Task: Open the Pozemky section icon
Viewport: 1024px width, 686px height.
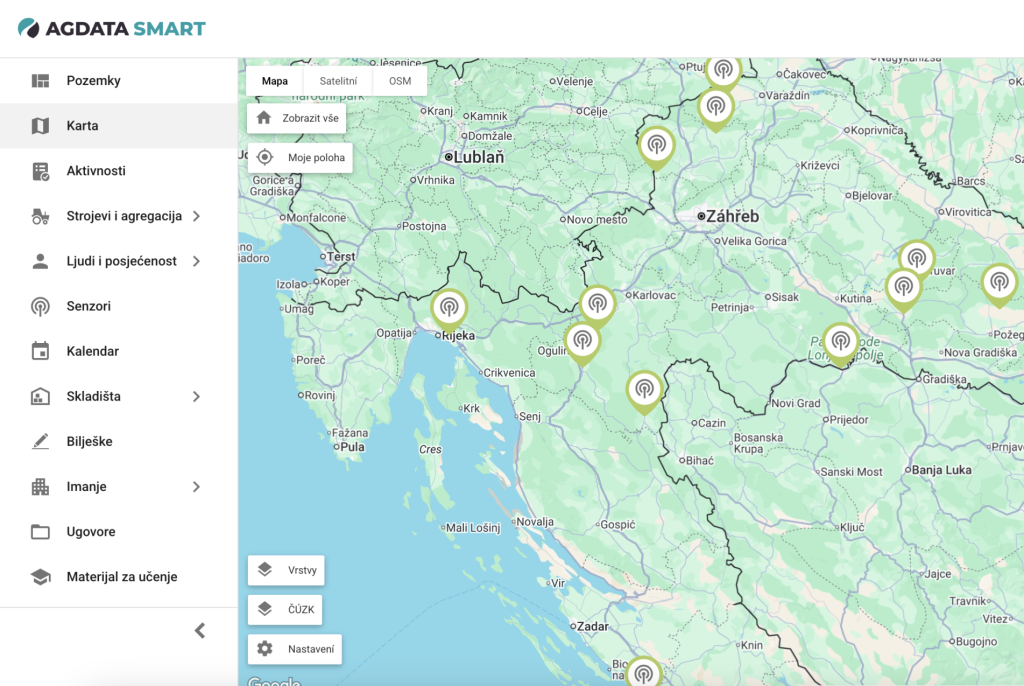Action: pyautogui.click(x=40, y=80)
